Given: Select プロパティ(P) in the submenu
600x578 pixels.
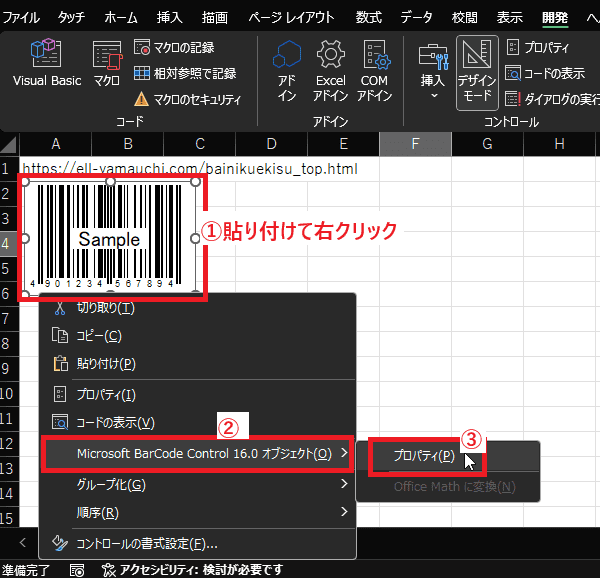Looking at the screenshot, I should click(x=423, y=456).
